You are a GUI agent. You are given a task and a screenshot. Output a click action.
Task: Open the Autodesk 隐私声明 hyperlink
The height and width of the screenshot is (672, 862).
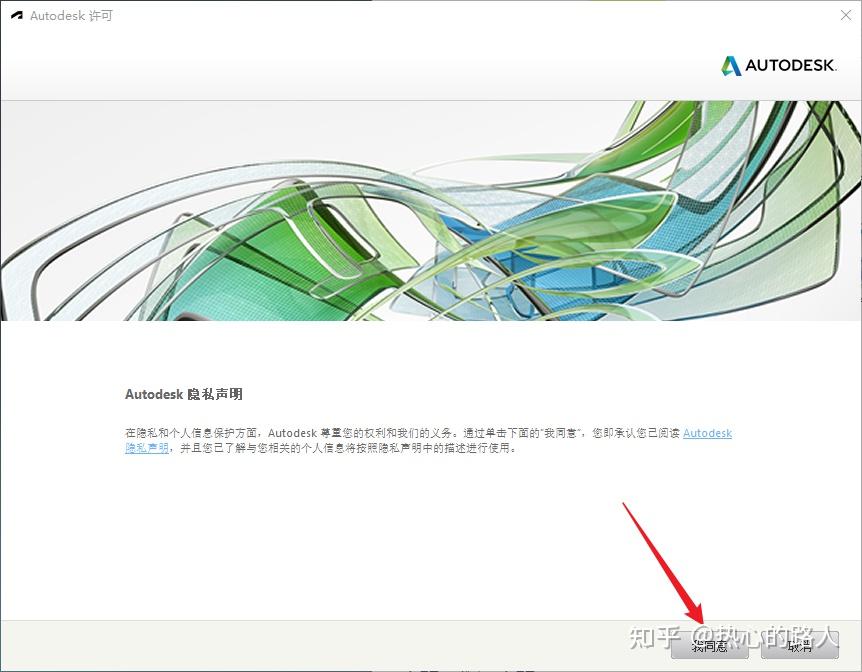pyautogui.click(x=707, y=433)
